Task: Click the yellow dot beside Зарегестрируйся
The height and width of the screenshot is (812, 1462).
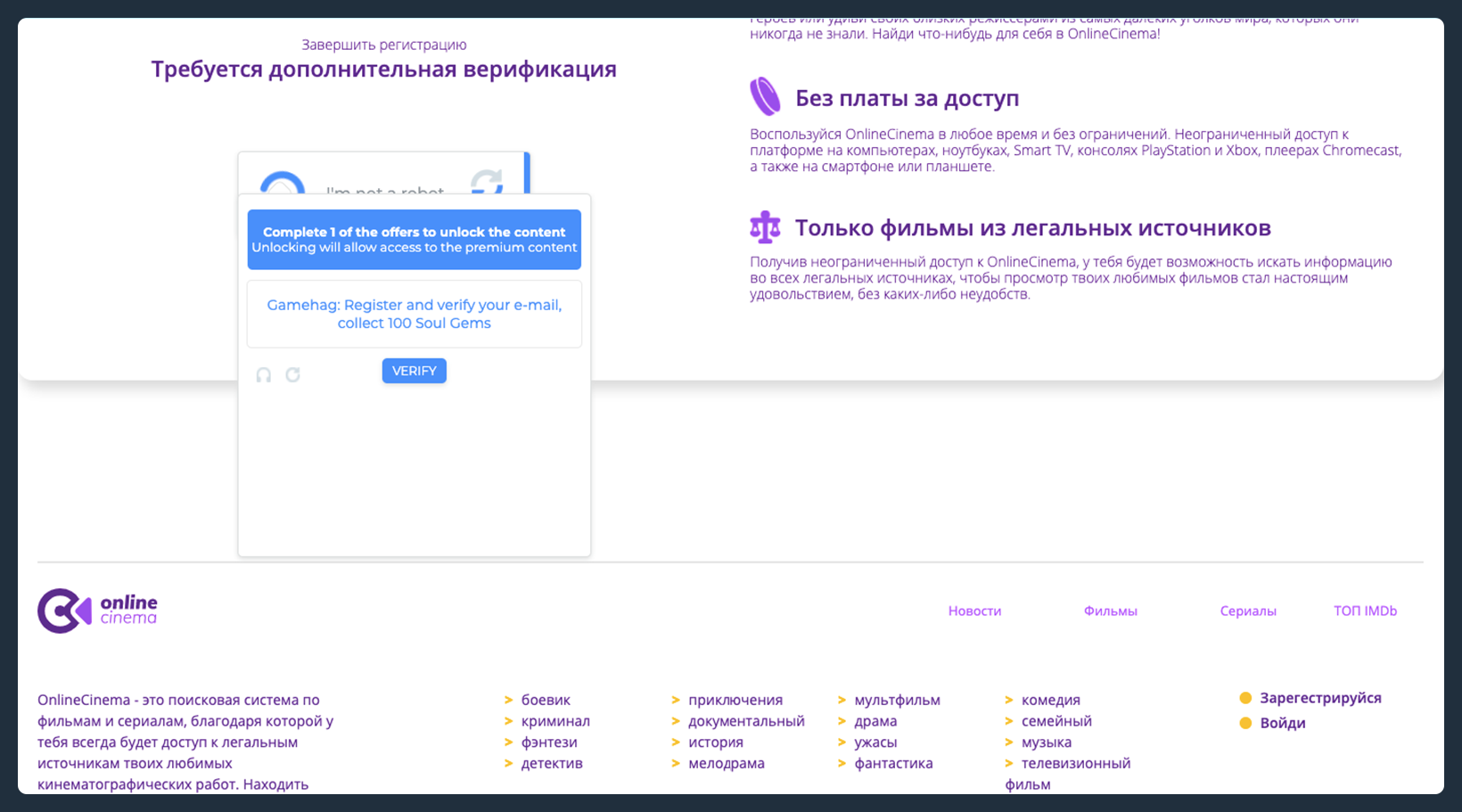Action: 1245,698
